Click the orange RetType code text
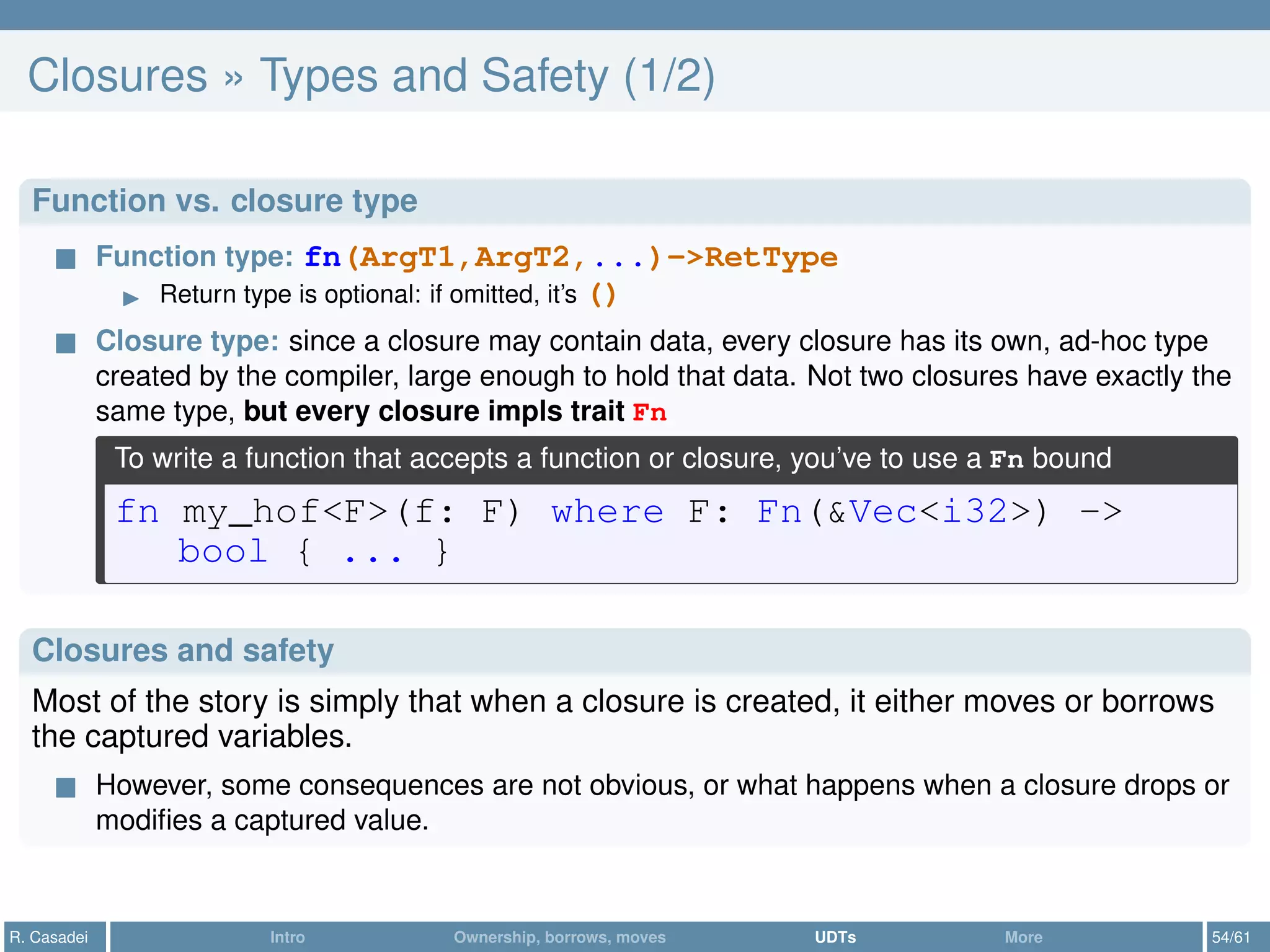The width and height of the screenshot is (1270, 952). point(771,257)
